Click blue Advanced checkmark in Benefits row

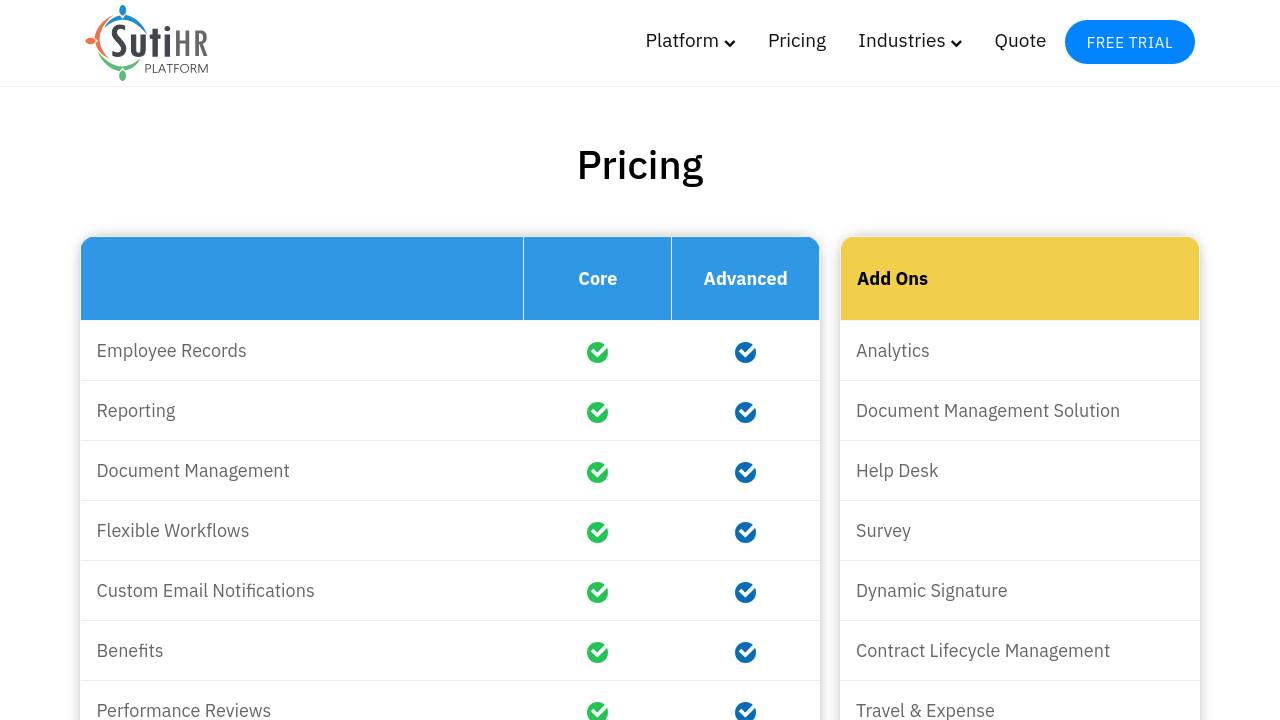[745, 652]
